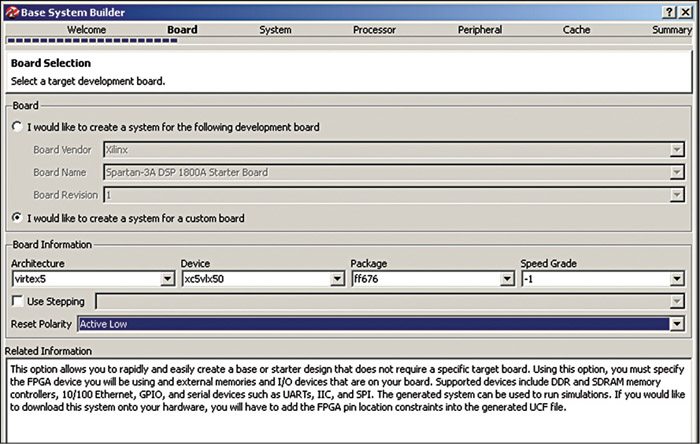Click the Help question mark button
The height and width of the screenshot is (444, 700).
[x=668, y=10]
